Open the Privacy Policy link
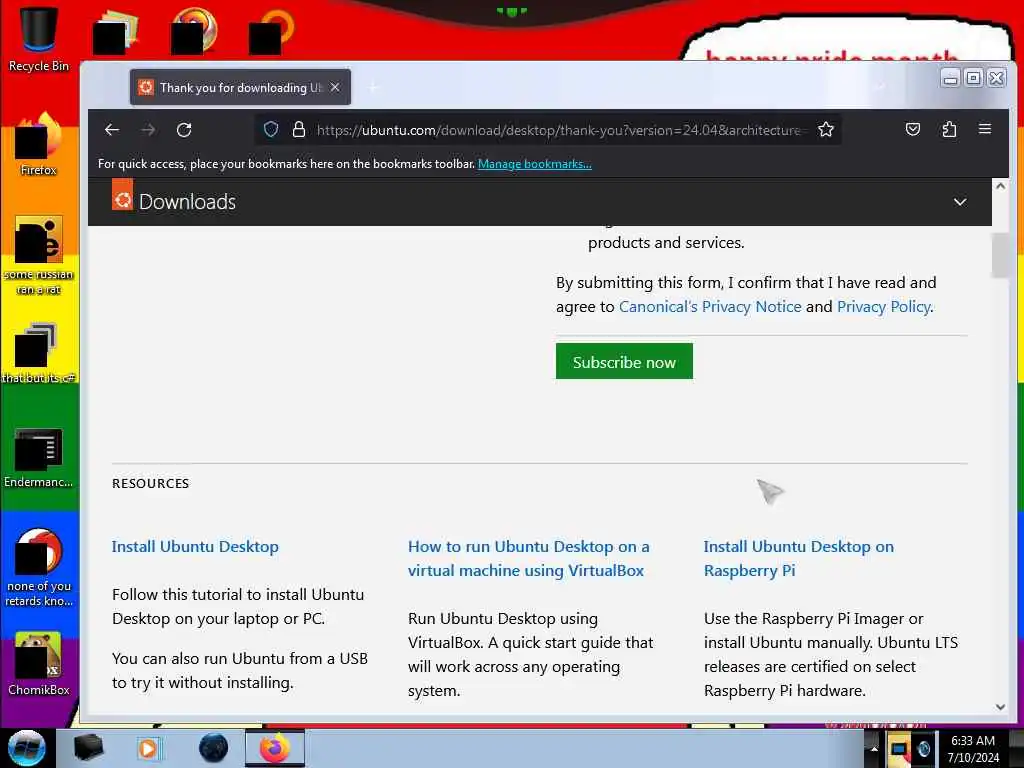This screenshot has width=1024, height=768. pos(884,306)
